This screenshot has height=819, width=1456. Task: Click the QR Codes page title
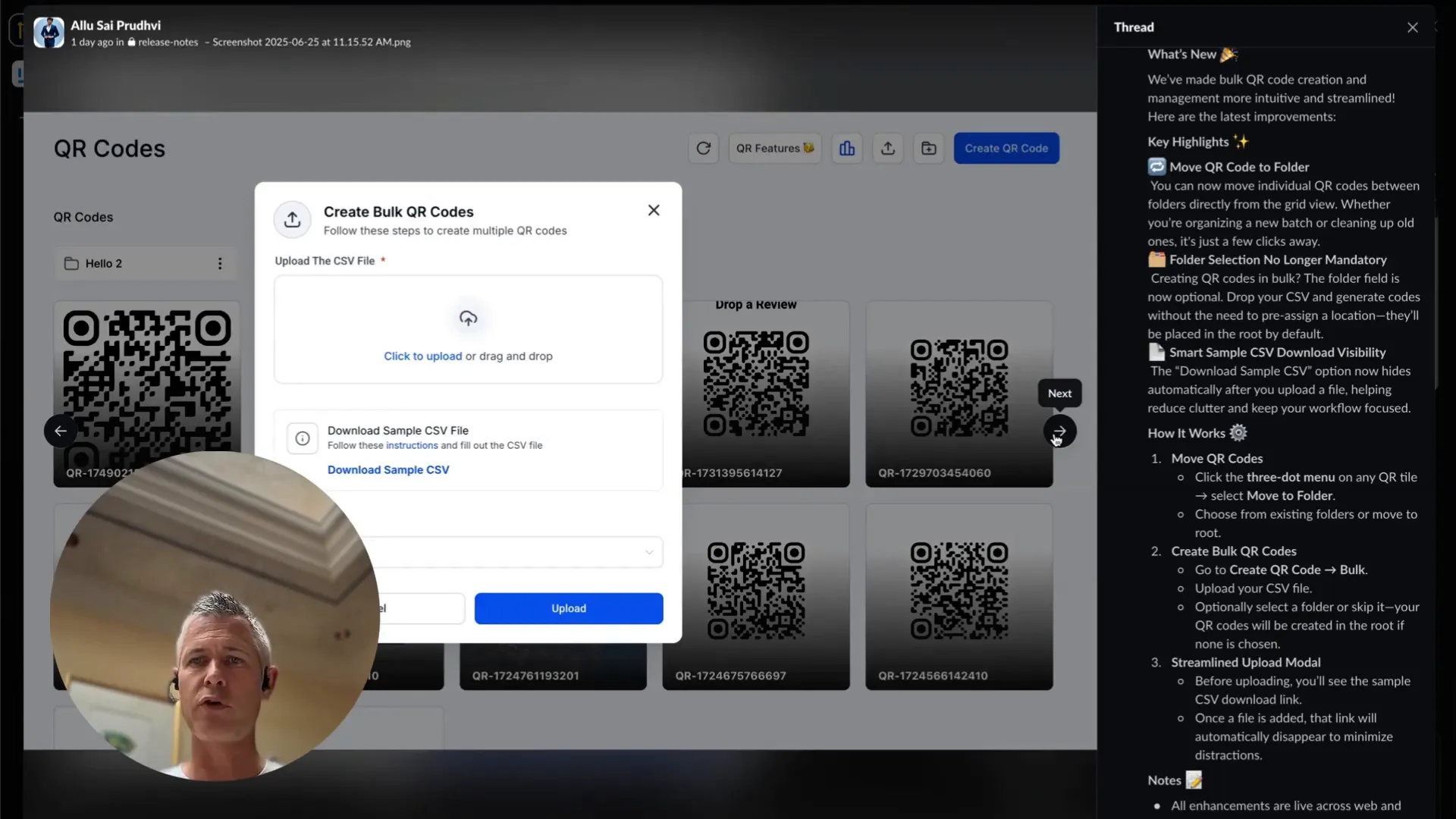109,149
